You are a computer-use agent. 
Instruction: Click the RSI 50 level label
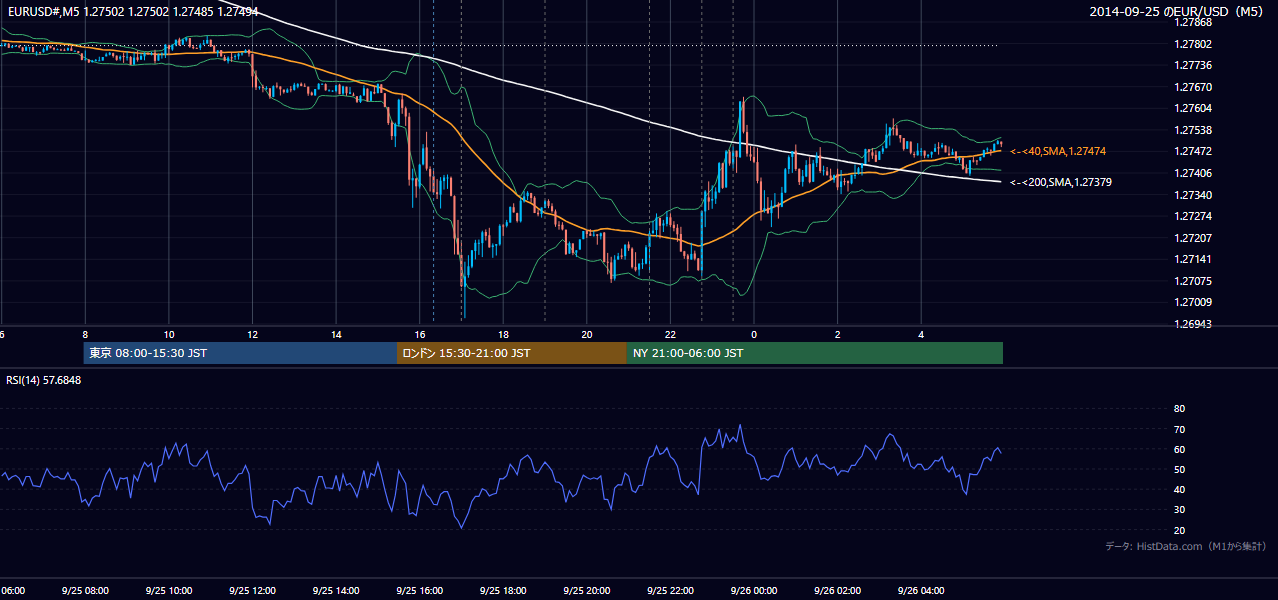pos(1179,469)
